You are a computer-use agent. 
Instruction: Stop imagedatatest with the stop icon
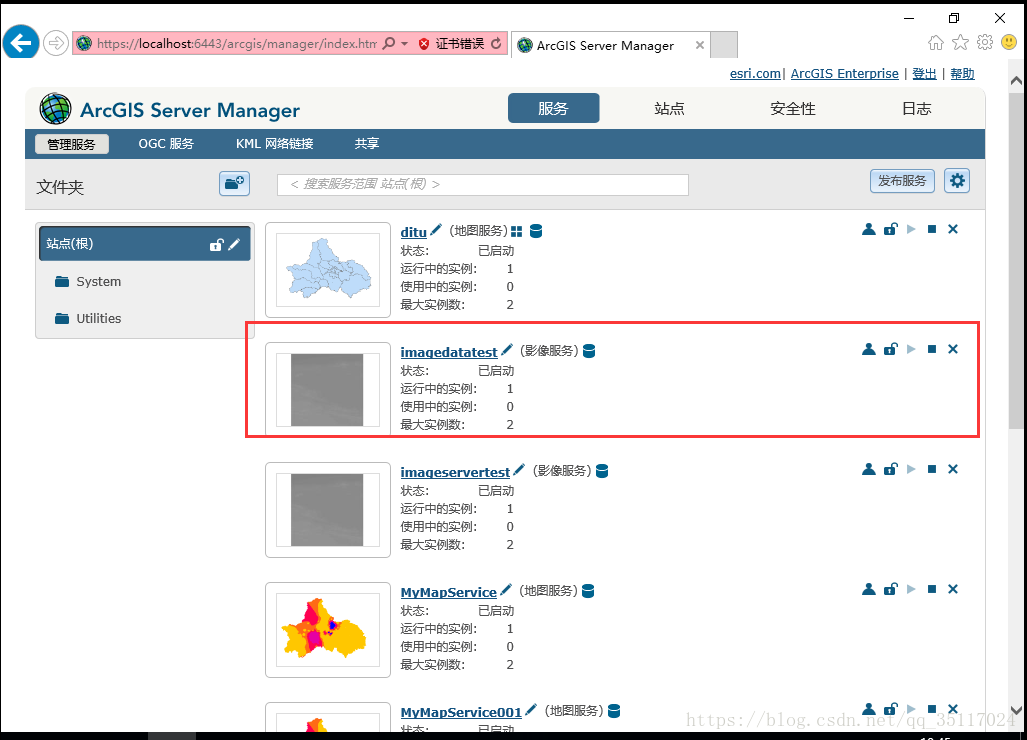pyautogui.click(x=932, y=349)
